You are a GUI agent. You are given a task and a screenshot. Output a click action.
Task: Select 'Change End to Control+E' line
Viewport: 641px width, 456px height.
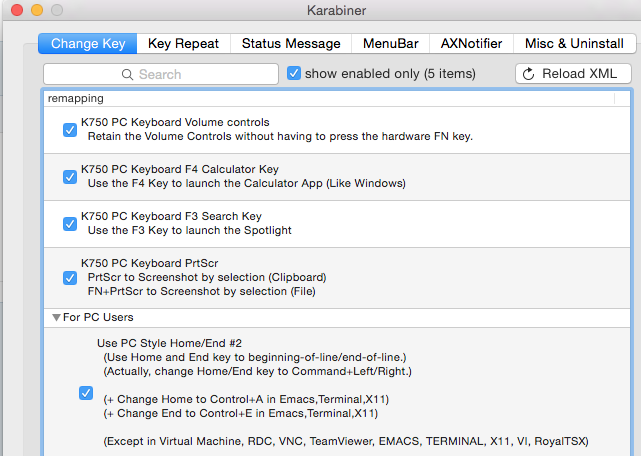(241, 413)
